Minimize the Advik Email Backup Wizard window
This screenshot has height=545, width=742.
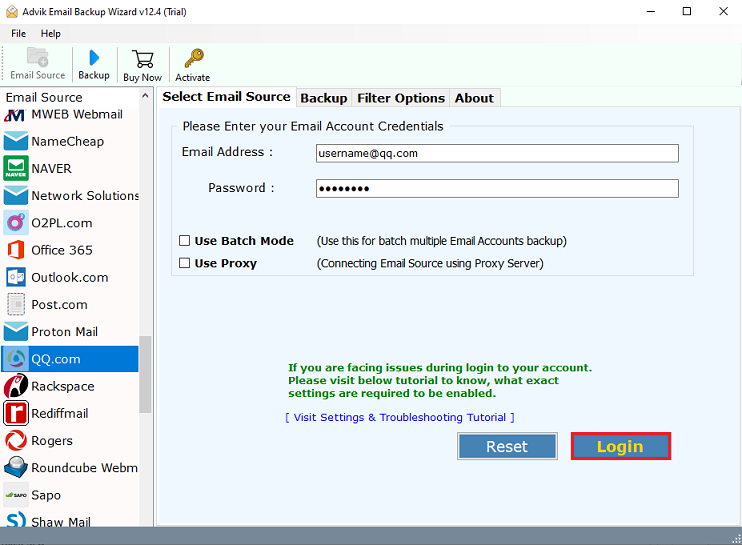[651, 11]
